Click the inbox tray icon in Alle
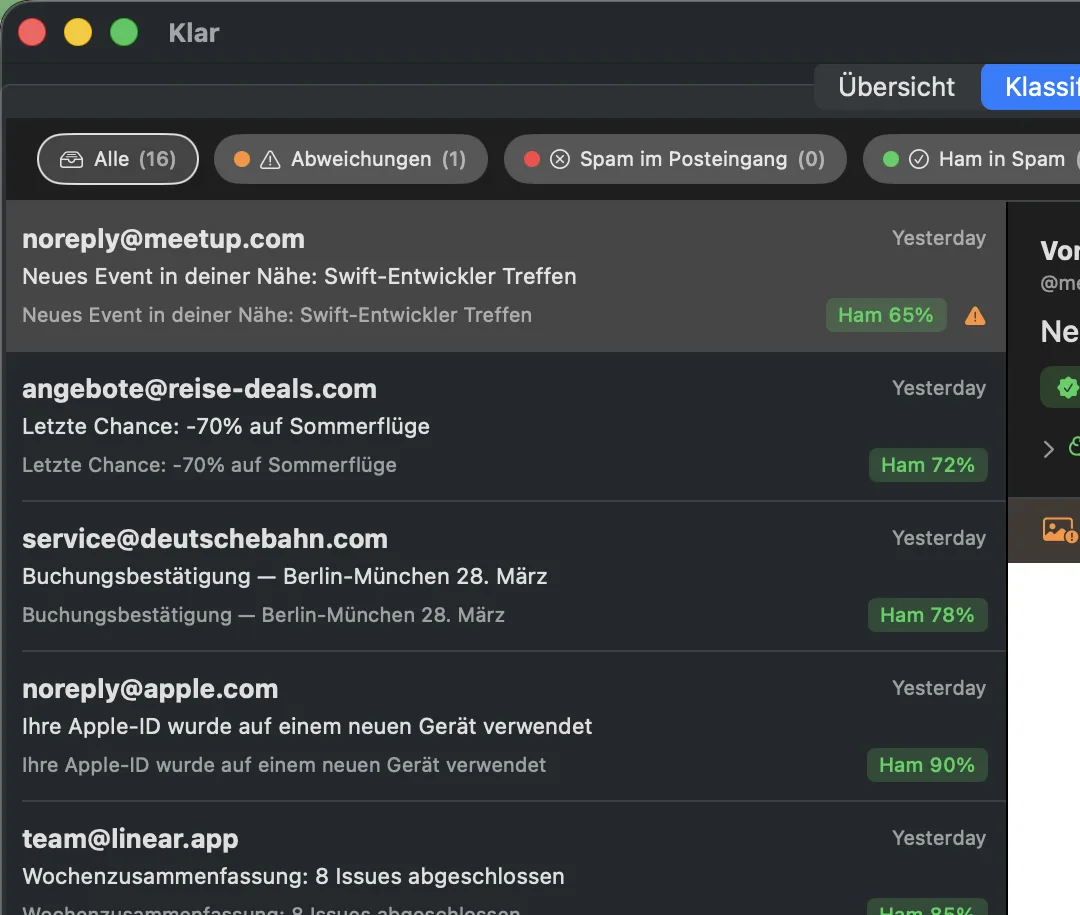Screen dimensions: 1080x915 click(72, 160)
